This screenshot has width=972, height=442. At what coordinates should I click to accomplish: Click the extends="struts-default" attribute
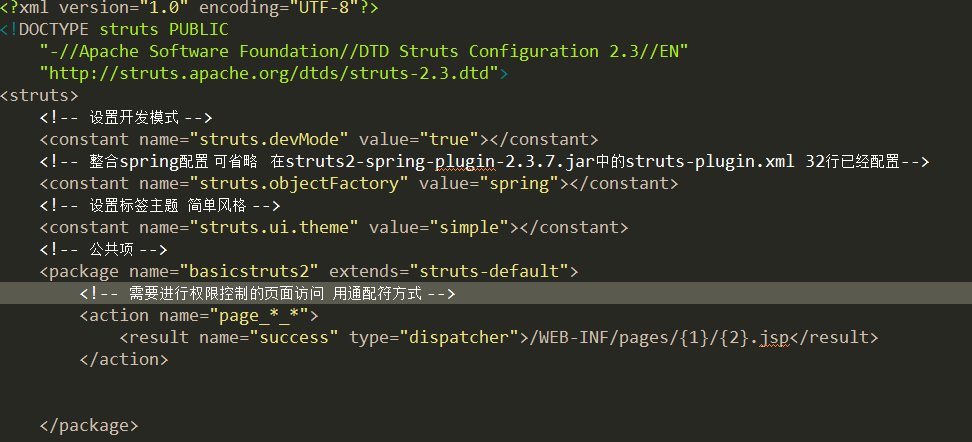pyautogui.click(x=449, y=272)
